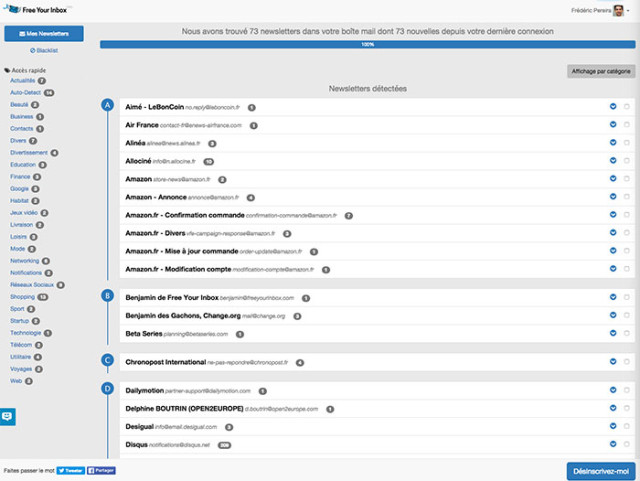
Task: Click blue check icon for Amazon.fr - Modification compte
Action: 613,268
